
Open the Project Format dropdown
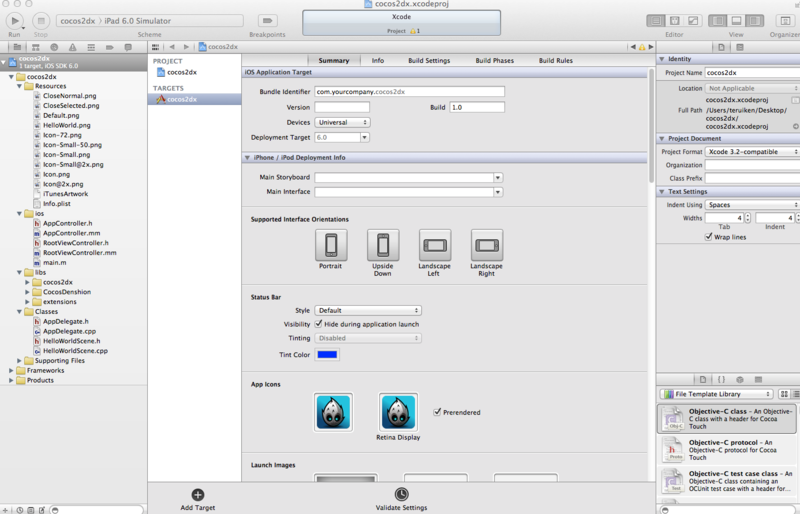[x=752, y=152]
